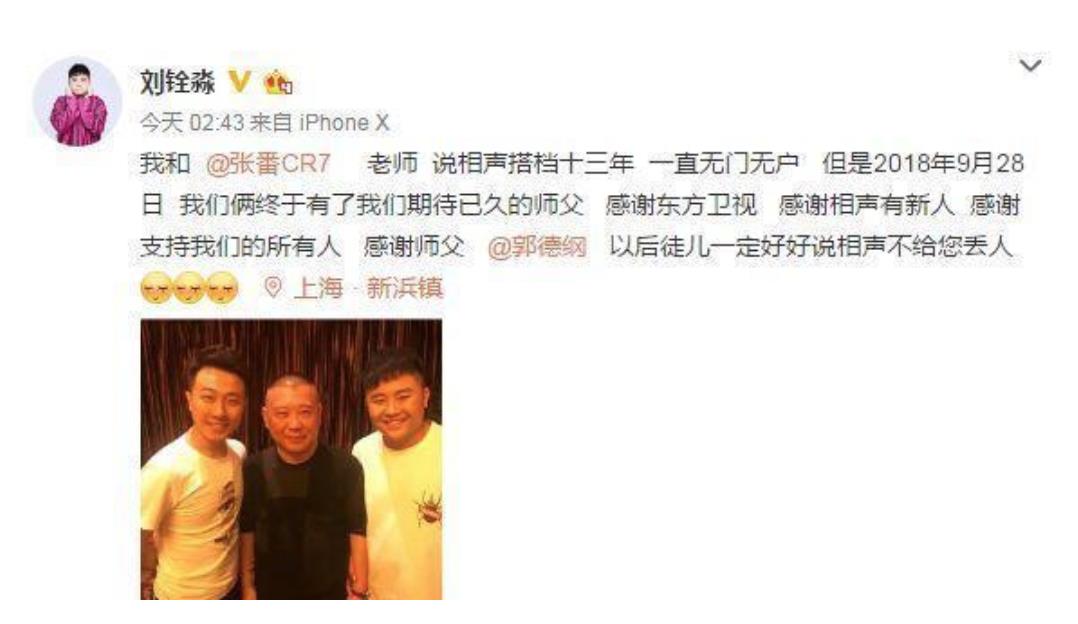Image resolution: width=1078 pixels, height=624 pixels.
Task: Open the post options chevron menu
Action: (x=1030, y=65)
